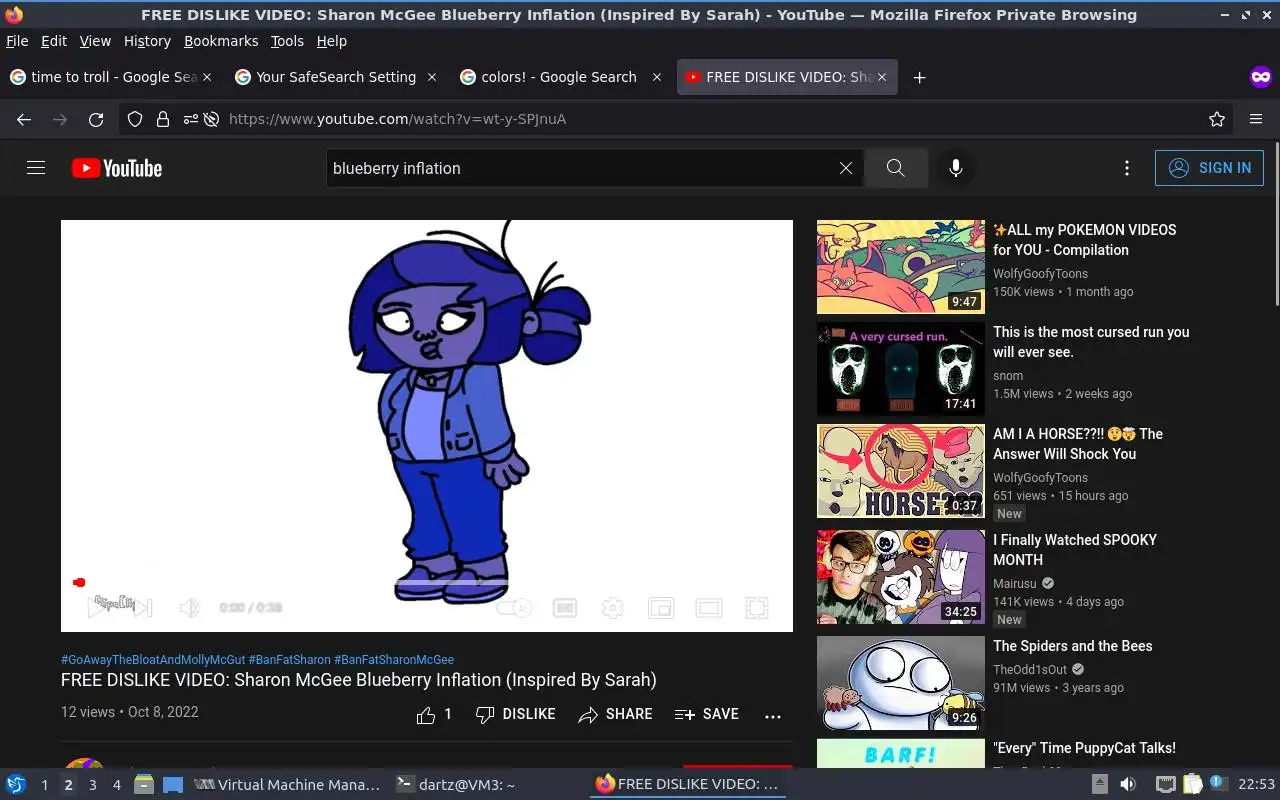Visit the snom channel name
Image resolution: width=1280 pixels, height=800 pixels.
[x=1008, y=376]
